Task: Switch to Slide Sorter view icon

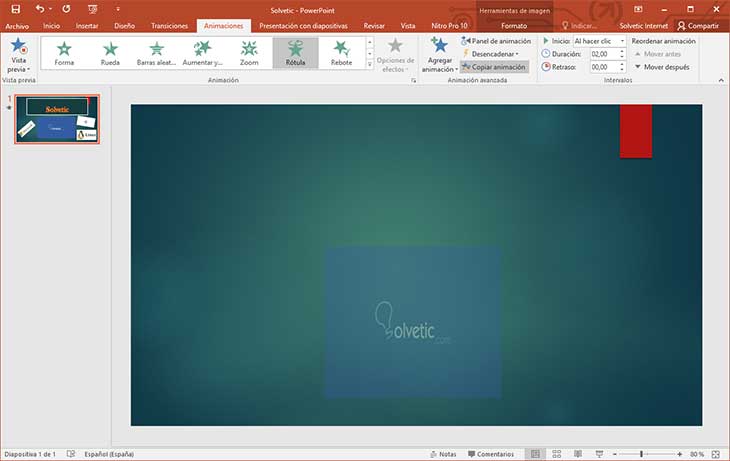Action: [x=556, y=454]
